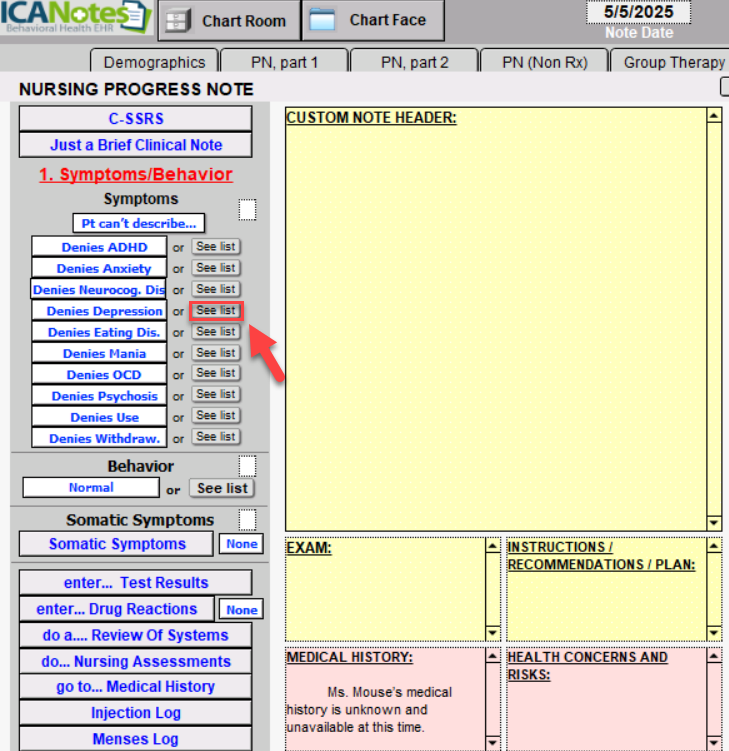Click the Note Date field 5/5/2025

[x=640, y=12]
